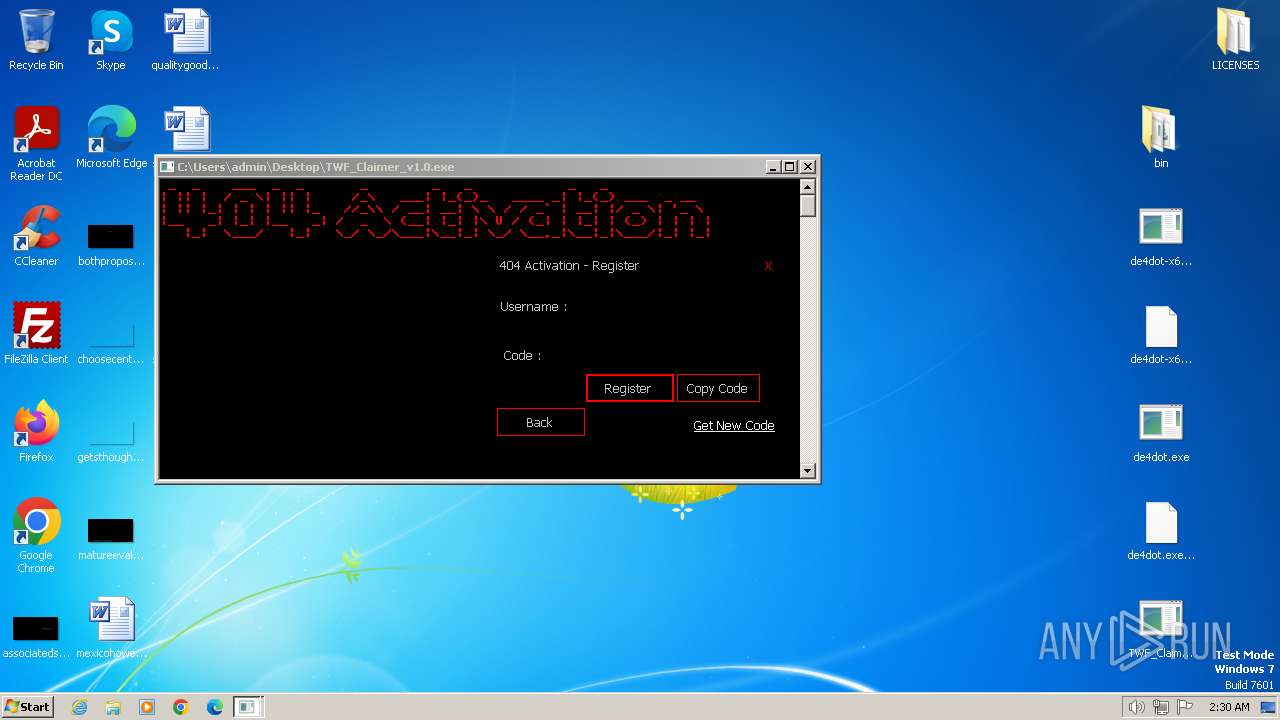Open the network tray icon
The width and height of the screenshot is (1280, 720).
[1160, 707]
